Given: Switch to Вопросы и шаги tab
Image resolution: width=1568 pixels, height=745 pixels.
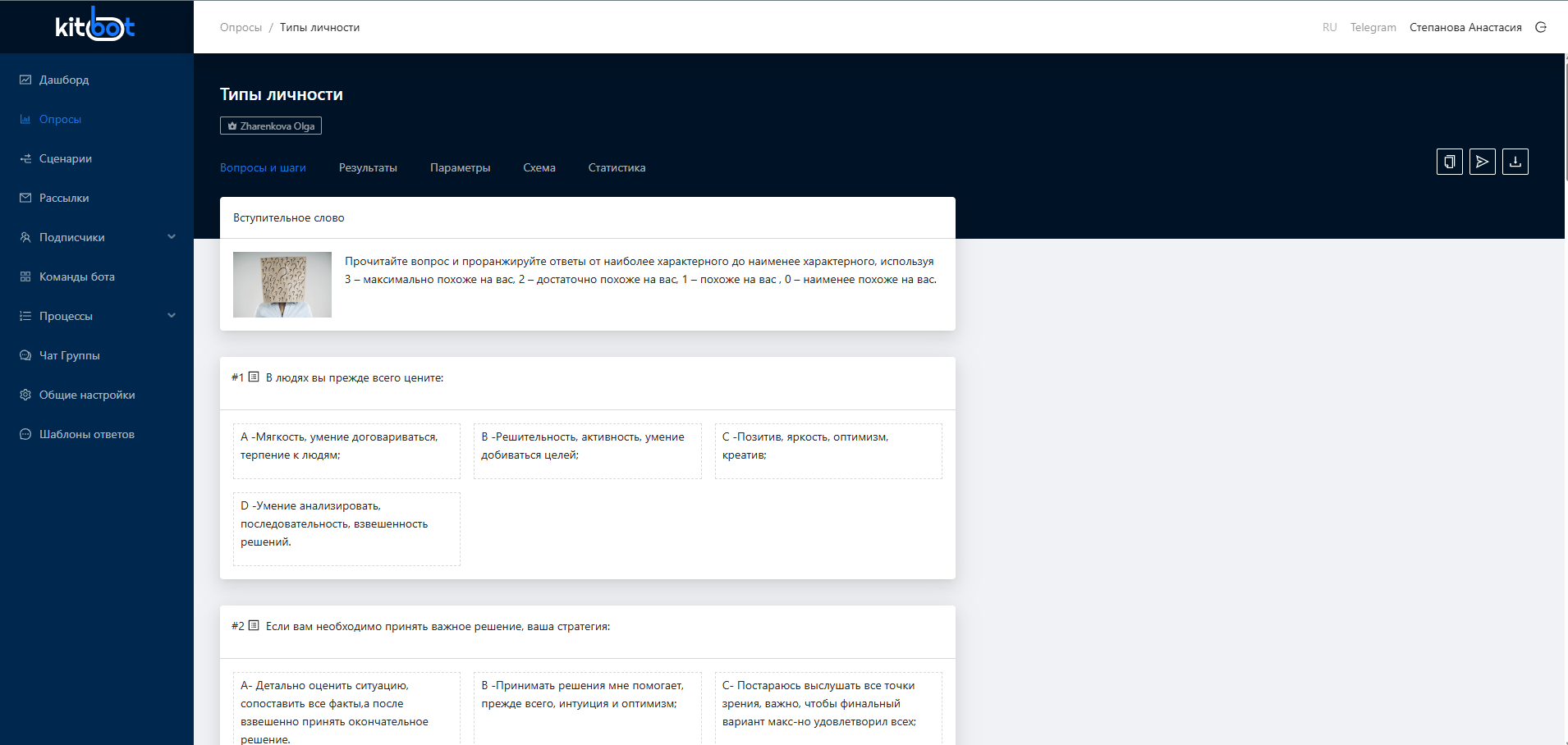Looking at the screenshot, I should [x=263, y=167].
